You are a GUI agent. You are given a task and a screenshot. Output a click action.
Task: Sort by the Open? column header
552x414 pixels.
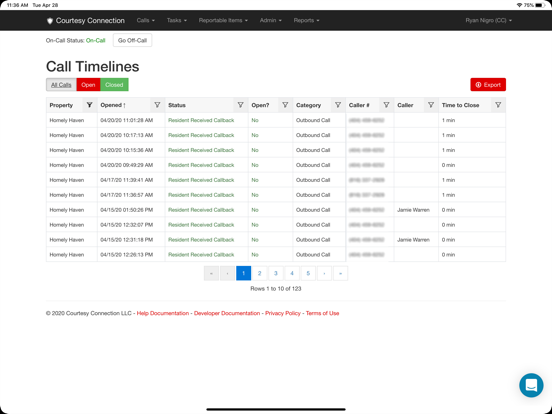point(260,105)
